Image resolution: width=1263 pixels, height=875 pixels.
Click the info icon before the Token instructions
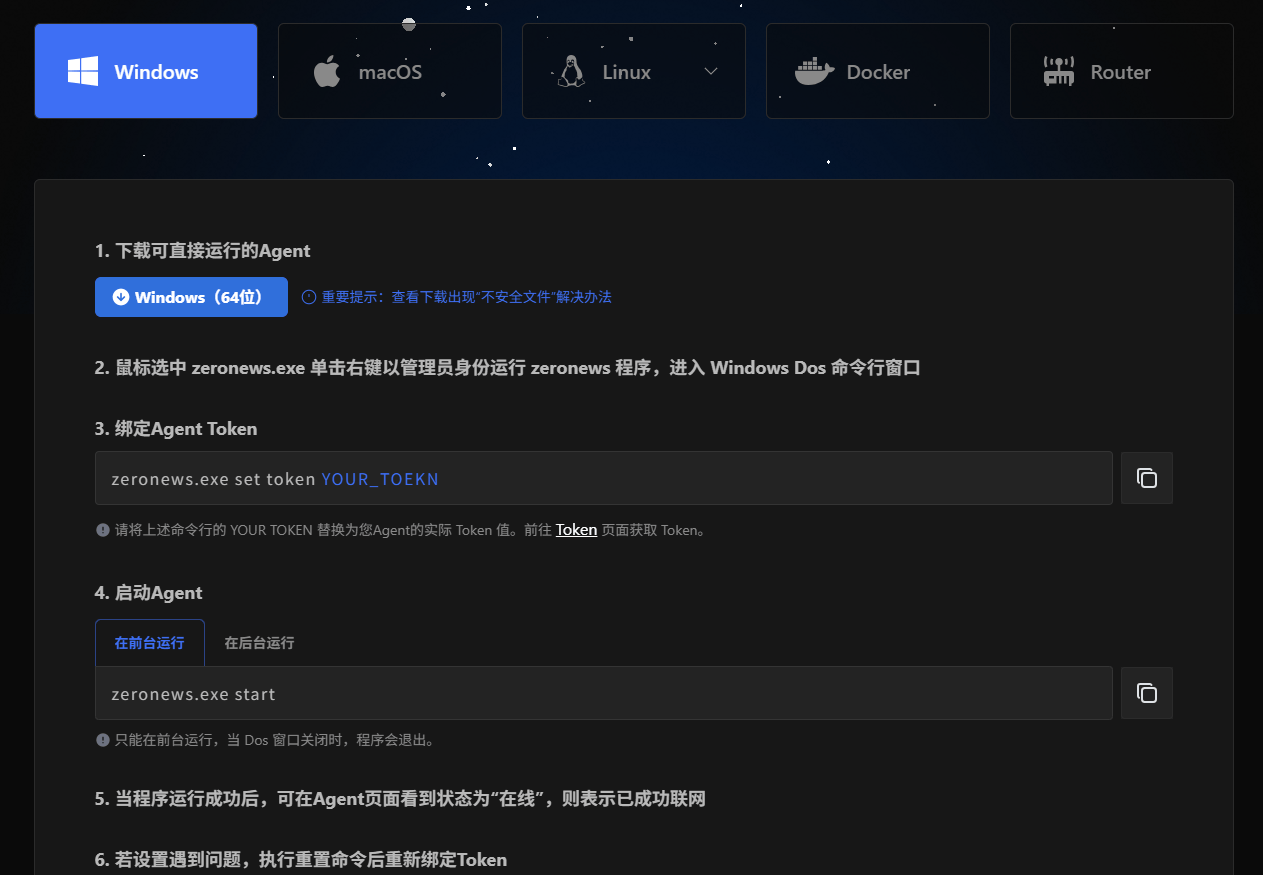point(103,529)
